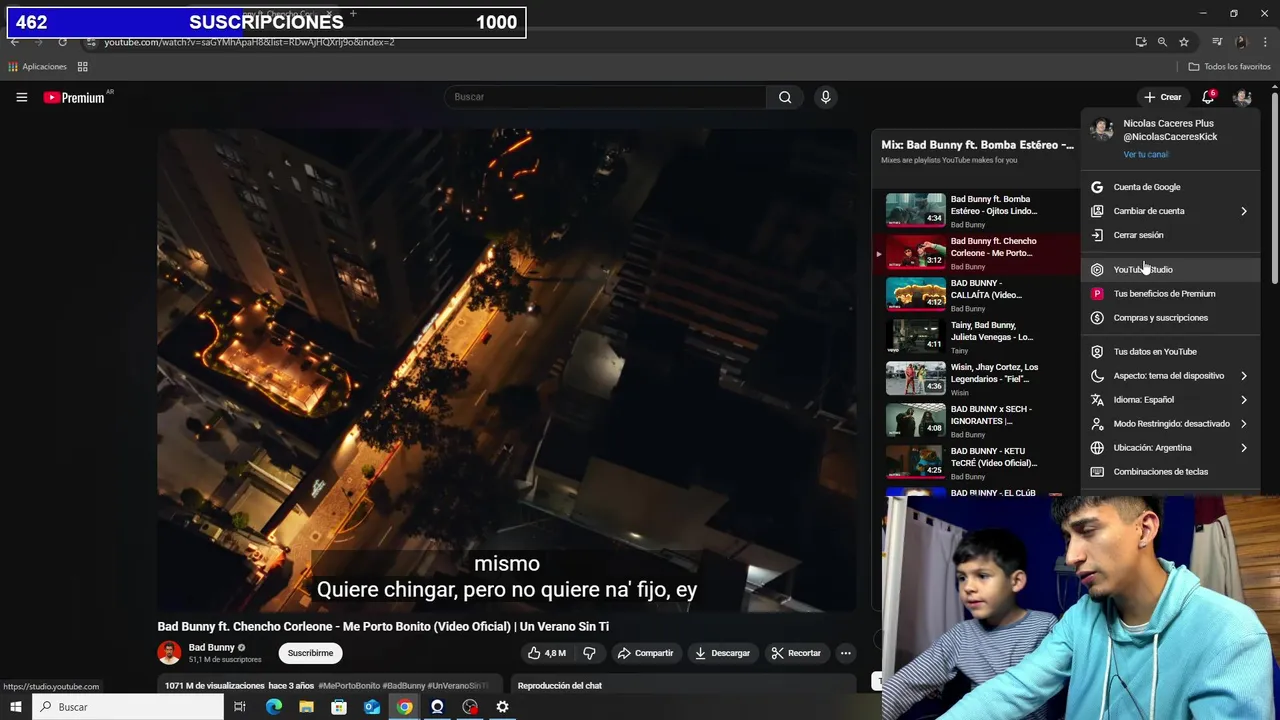The width and height of the screenshot is (1280, 720).
Task: Dislike the video with thumbs-down
Action: [590, 653]
